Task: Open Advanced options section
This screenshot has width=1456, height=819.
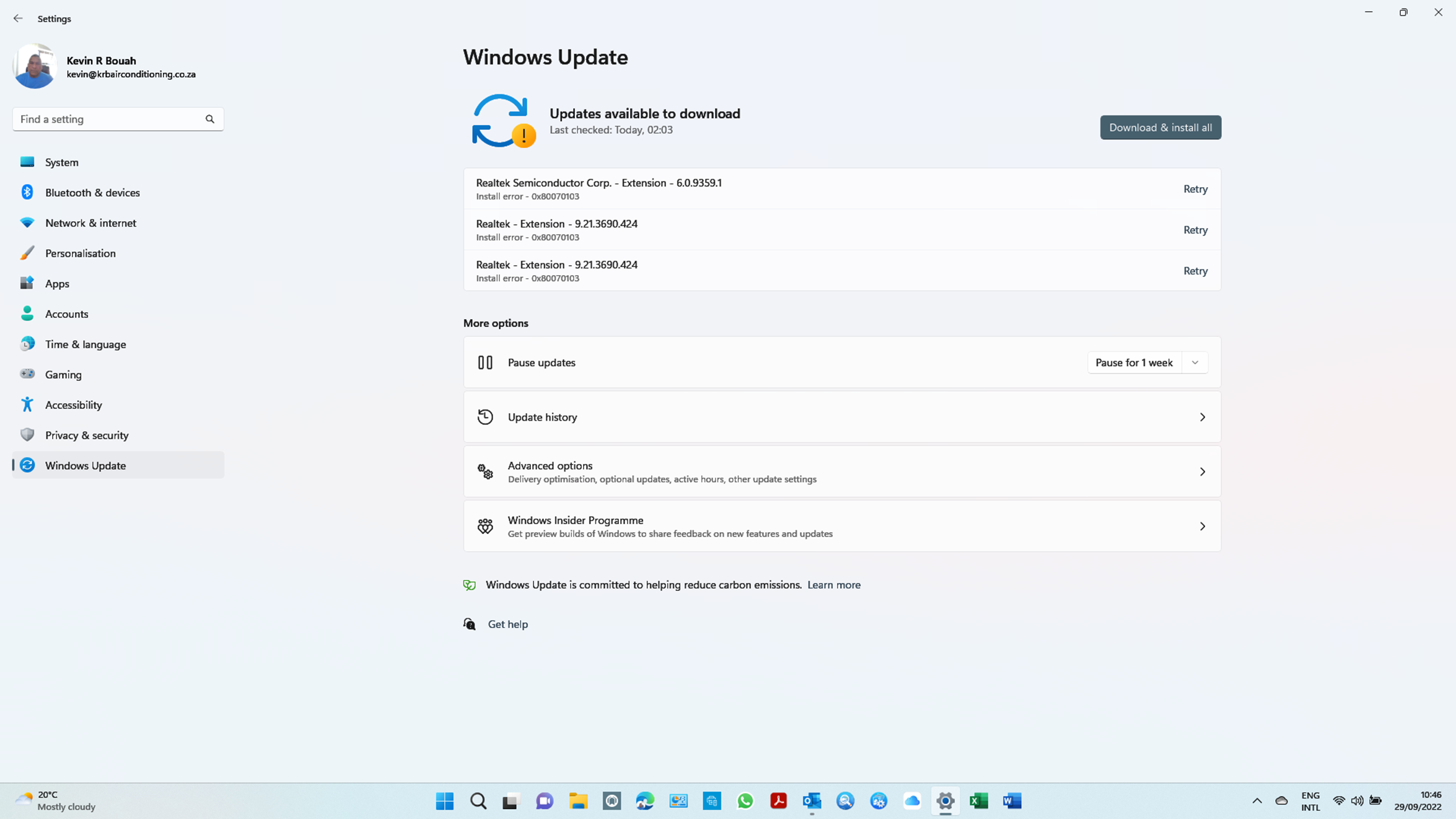Action: point(841,471)
